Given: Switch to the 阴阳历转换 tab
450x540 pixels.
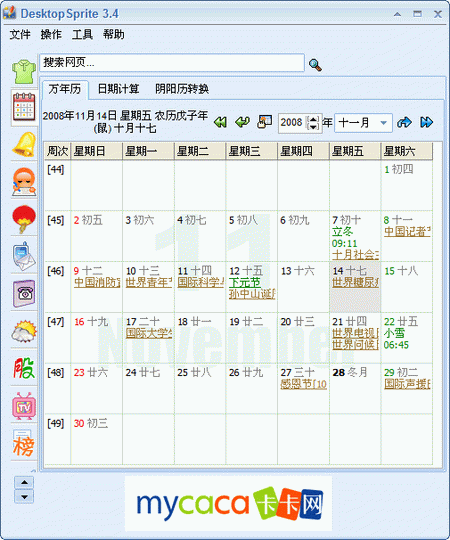Looking at the screenshot, I should tap(182, 89).
